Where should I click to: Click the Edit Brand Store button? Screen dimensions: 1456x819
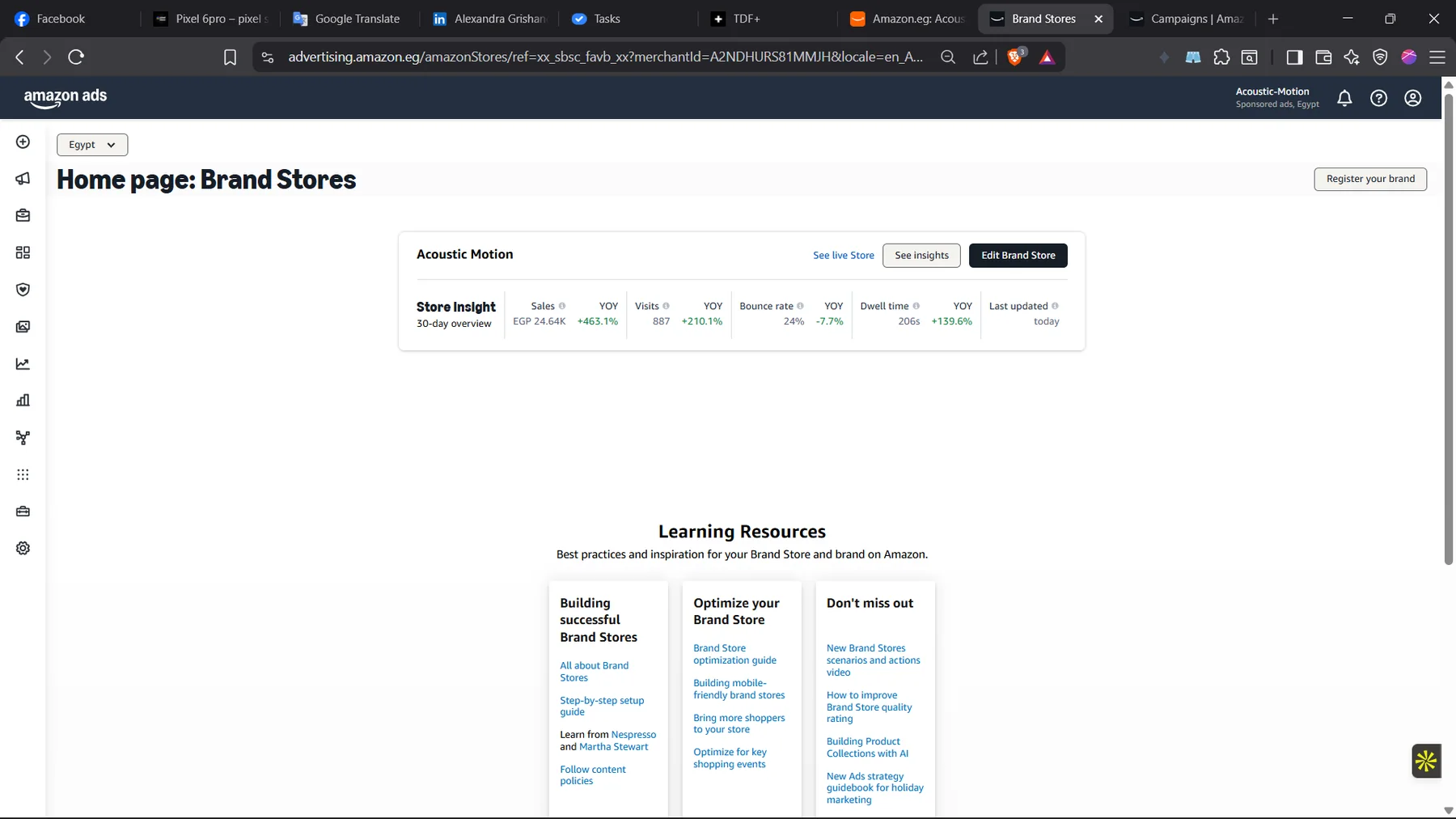(1018, 255)
